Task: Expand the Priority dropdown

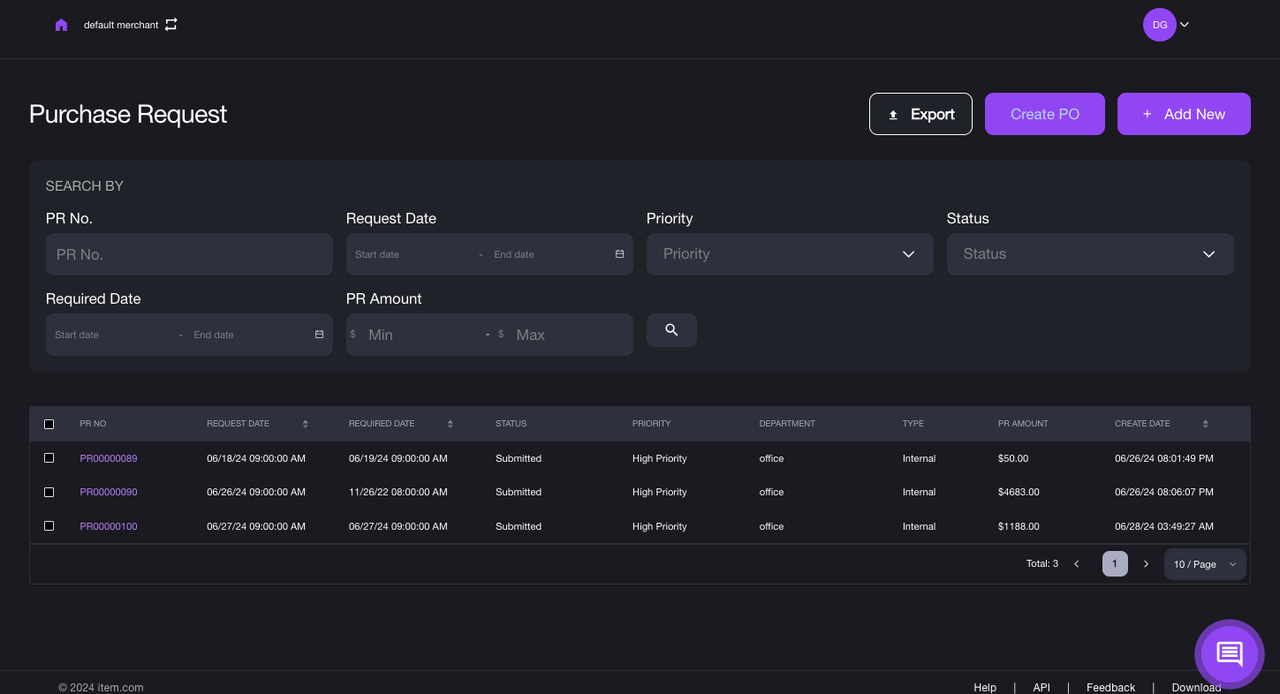Action: coord(789,254)
